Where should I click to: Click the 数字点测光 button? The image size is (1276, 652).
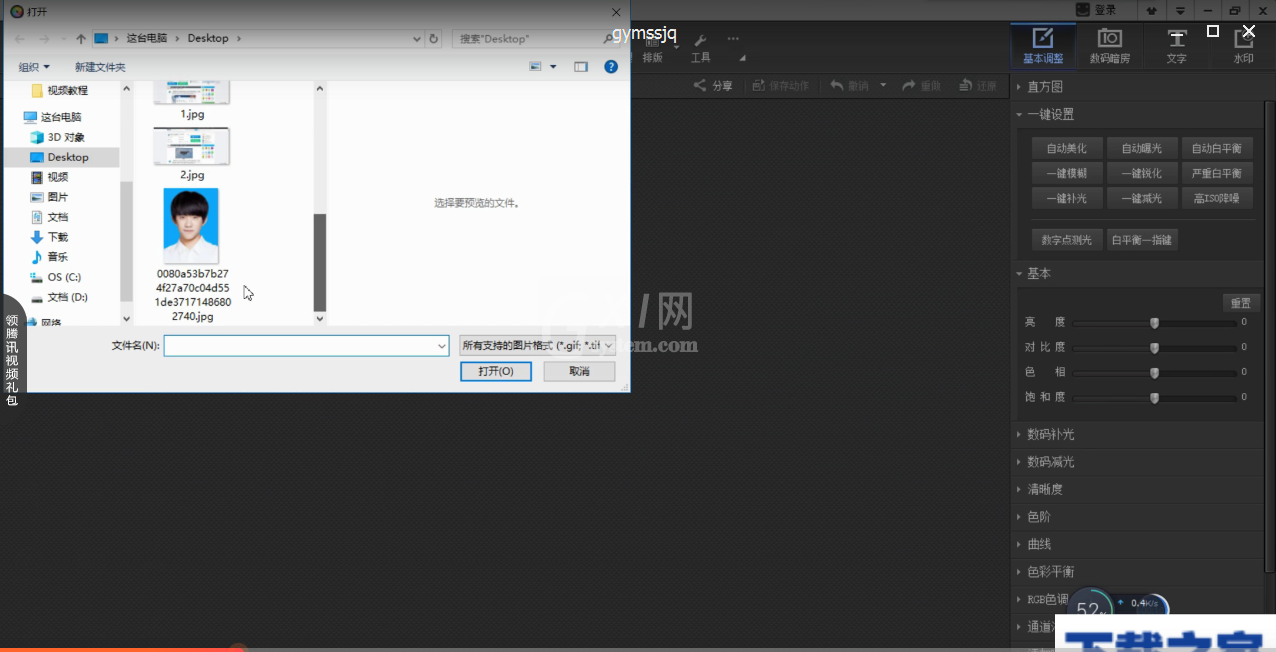pos(1067,240)
